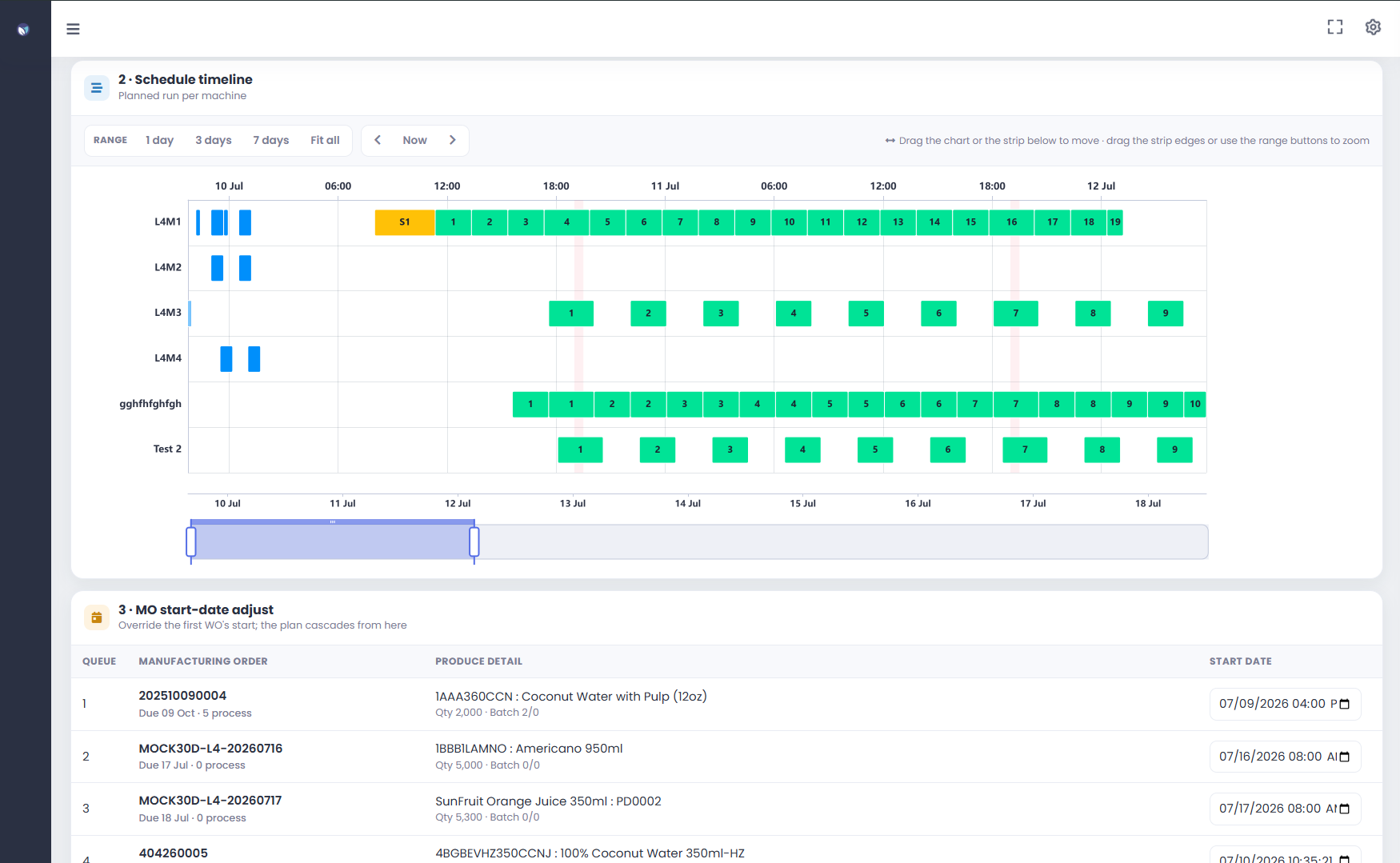Click the right handle of the range strip

pos(474,541)
